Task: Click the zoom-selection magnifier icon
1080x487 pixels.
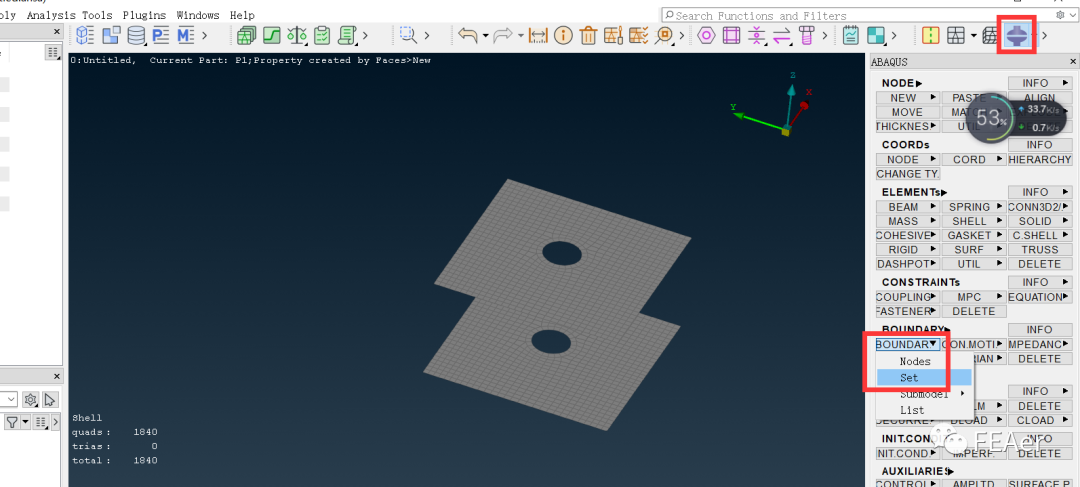Action: pos(408,35)
